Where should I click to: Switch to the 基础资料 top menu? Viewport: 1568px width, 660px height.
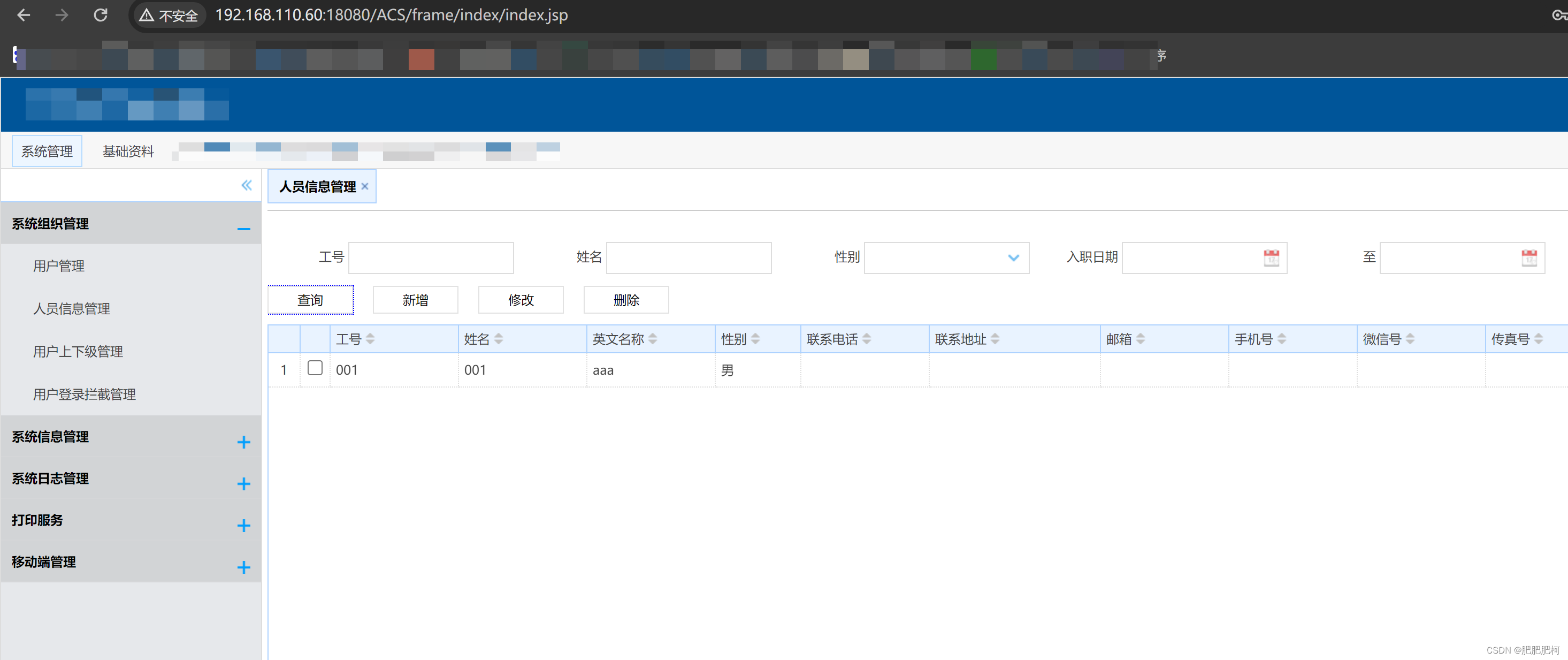point(128,151)
